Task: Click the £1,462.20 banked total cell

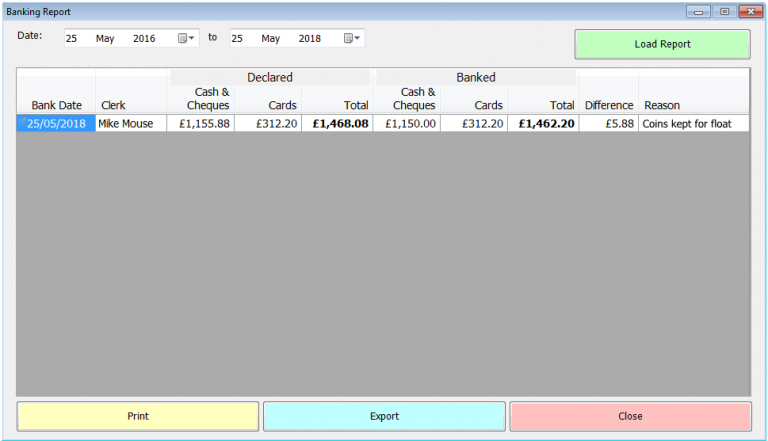Action: 544,123
